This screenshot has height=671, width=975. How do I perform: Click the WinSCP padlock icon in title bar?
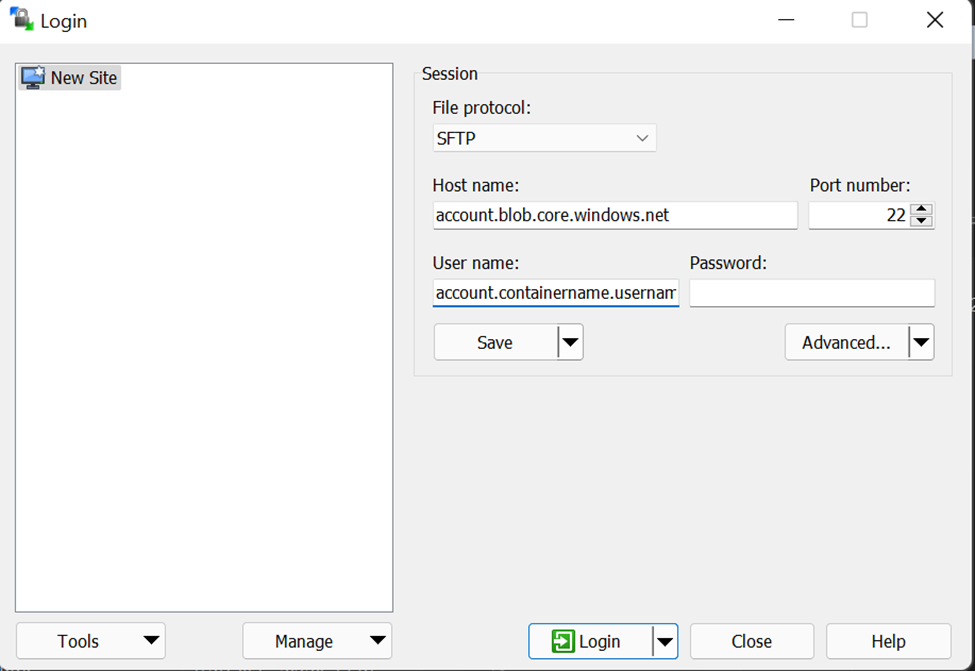[x=22, y=19]
